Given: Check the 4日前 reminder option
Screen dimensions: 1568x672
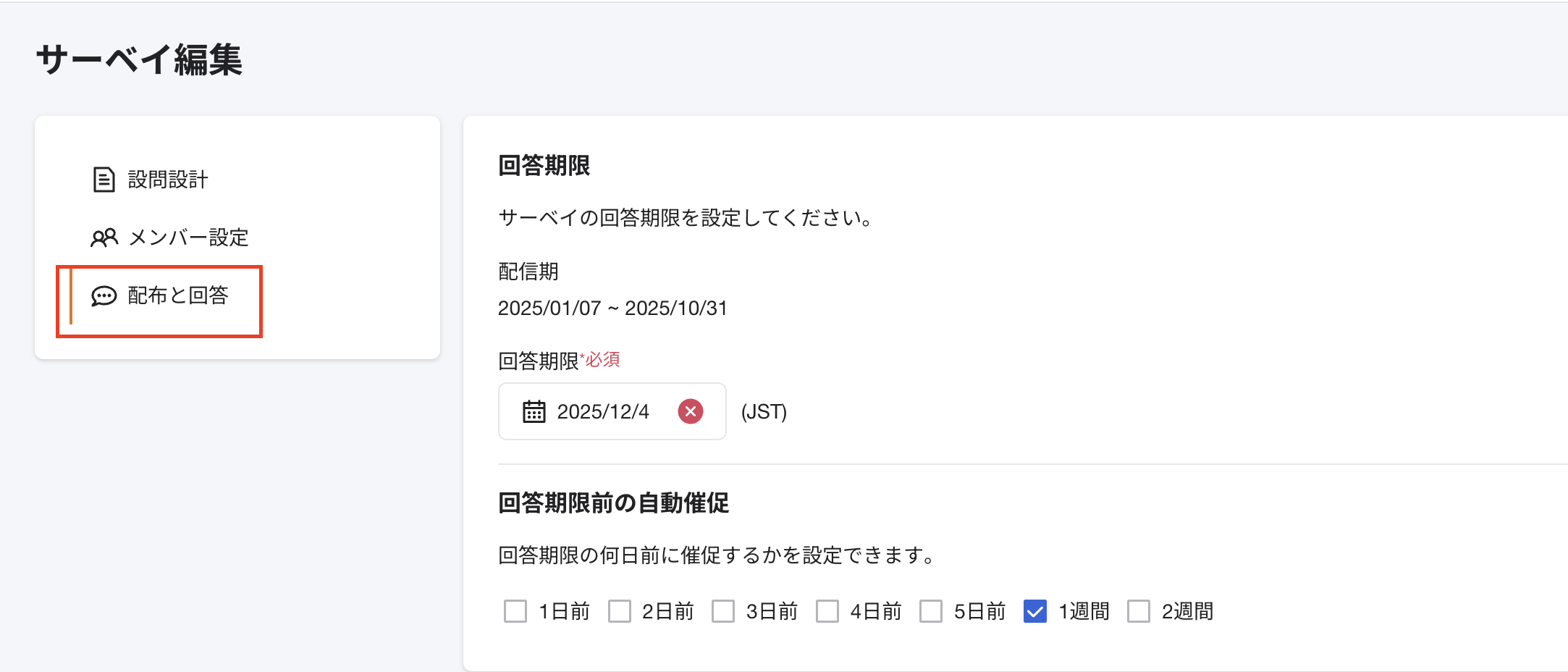Looking at the screenshot, I should tap(827, 611).
